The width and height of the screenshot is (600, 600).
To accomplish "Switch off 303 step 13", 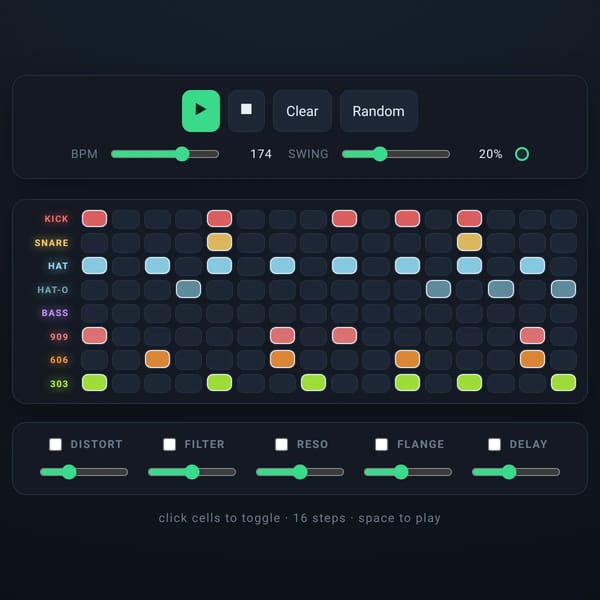I will (470, 383).
